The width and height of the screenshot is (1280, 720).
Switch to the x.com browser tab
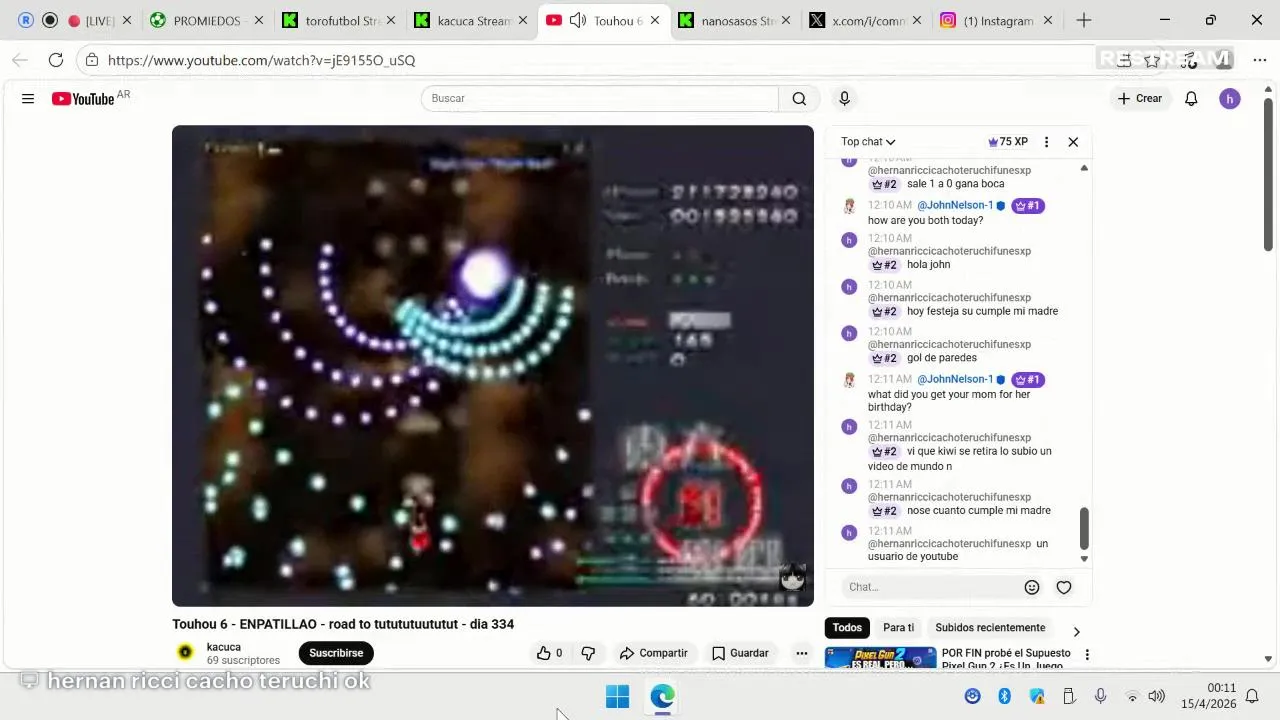pos(868,20)
